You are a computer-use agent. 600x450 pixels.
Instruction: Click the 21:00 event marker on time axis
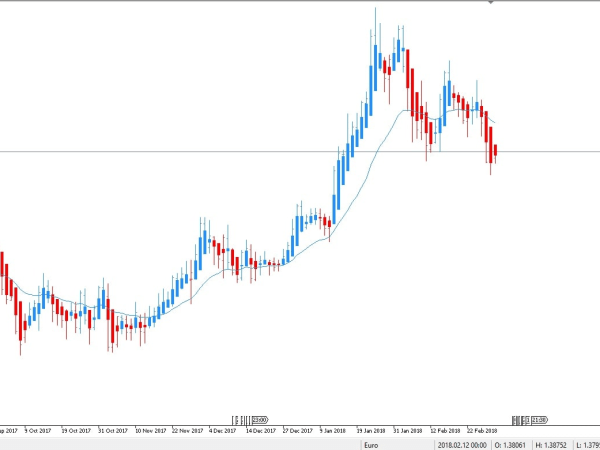537,419
